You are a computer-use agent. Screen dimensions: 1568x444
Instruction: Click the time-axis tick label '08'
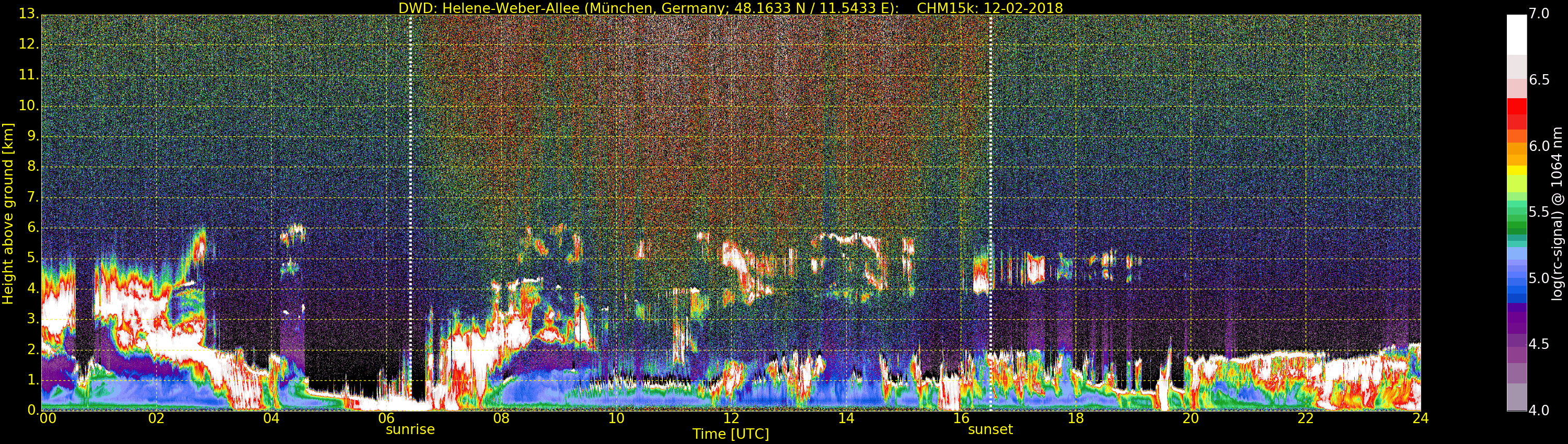(501, 418)
